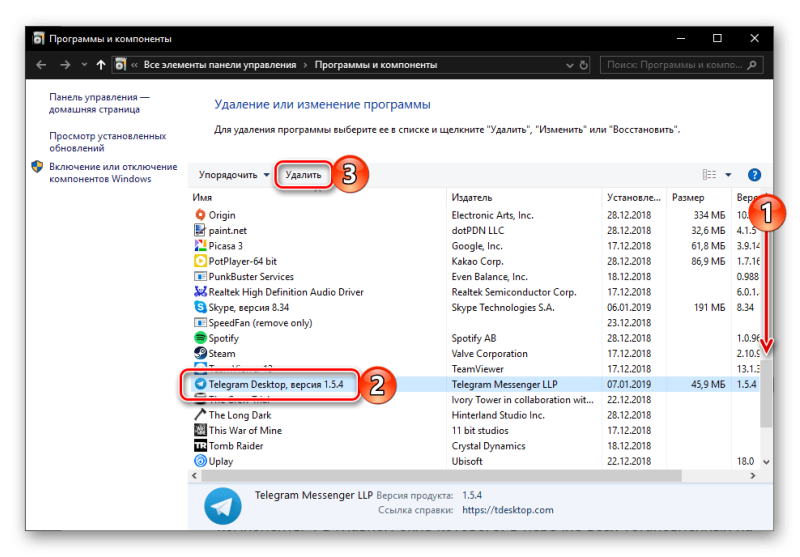Select 'Realtek High Definition Audio Driver'
Image resolution: width=800 pixels, height=557 pixels.
point(286,292)
